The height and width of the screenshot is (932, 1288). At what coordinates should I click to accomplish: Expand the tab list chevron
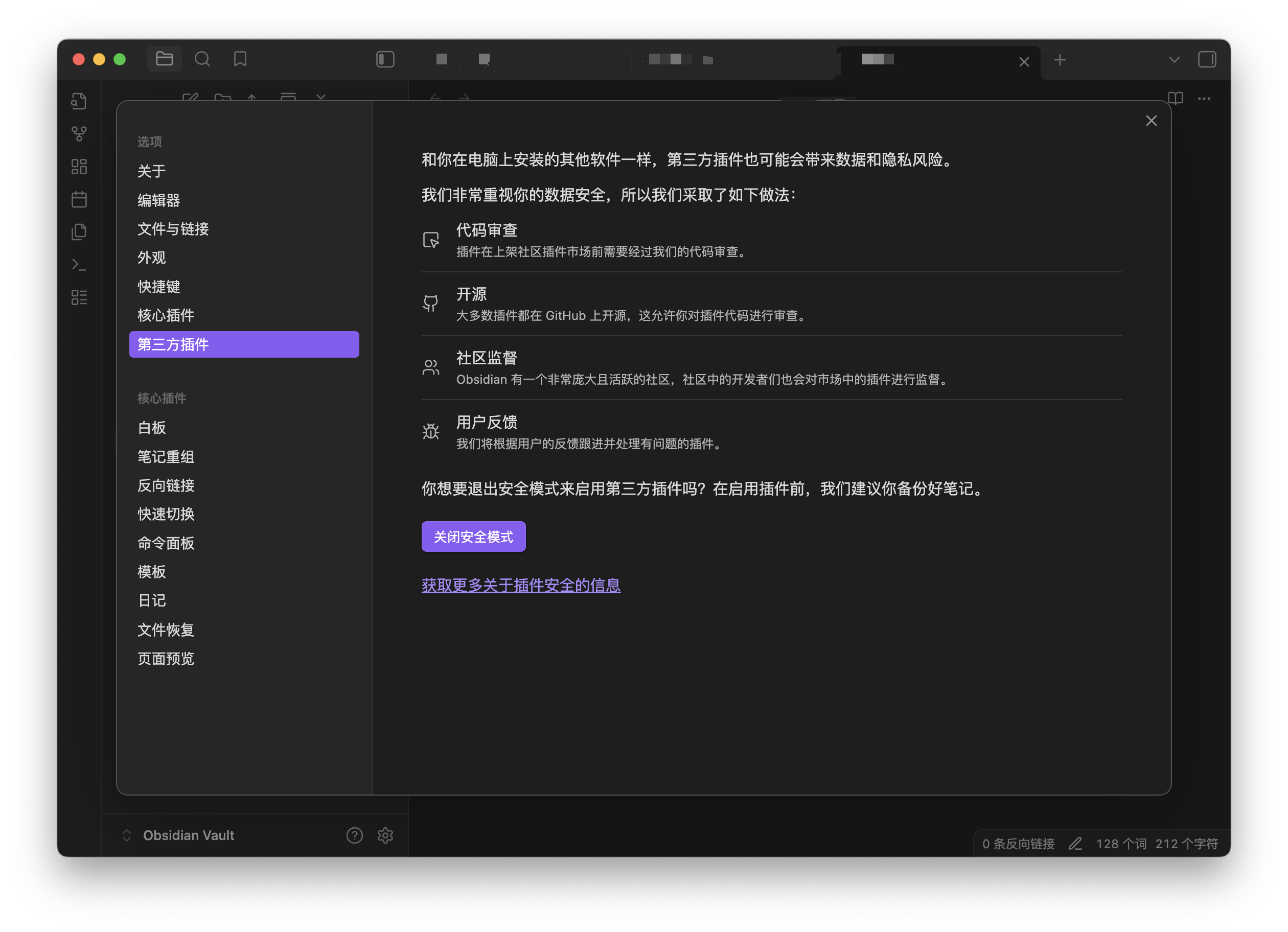1174,60
